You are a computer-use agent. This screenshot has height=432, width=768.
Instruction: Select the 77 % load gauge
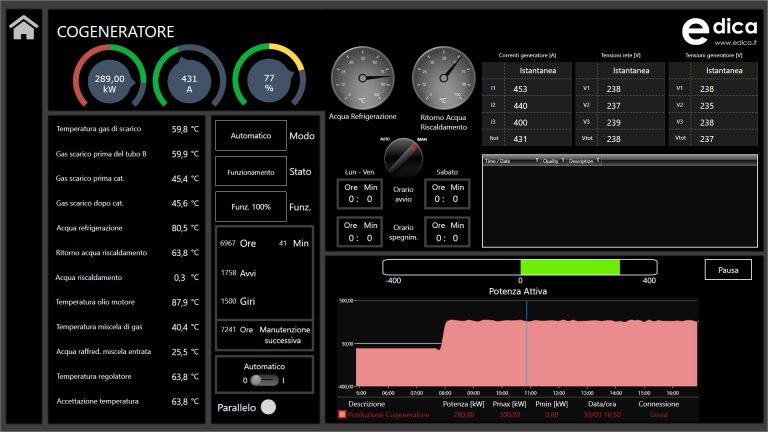(269, 75)
